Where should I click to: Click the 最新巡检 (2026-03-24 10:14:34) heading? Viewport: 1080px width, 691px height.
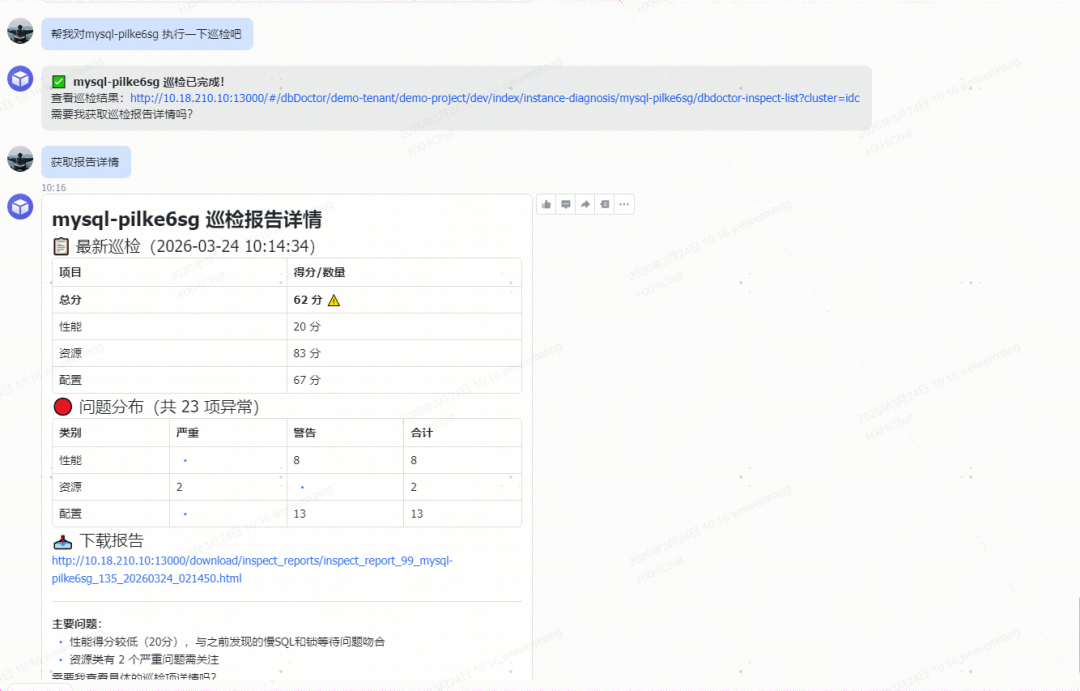click(x=184, y=246)
